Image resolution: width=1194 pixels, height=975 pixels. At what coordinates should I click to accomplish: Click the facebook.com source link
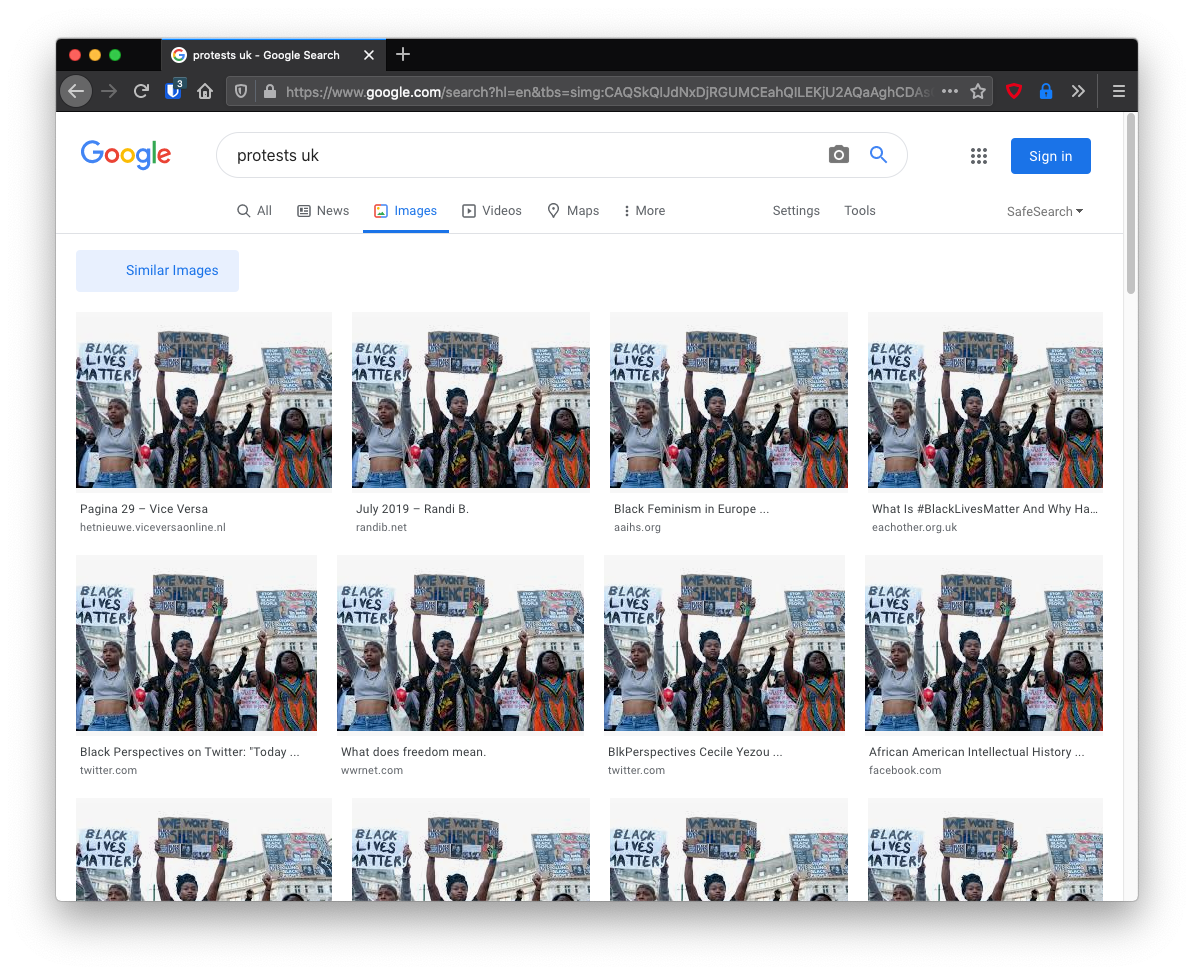pyautogui.click(x=905, y=770)
